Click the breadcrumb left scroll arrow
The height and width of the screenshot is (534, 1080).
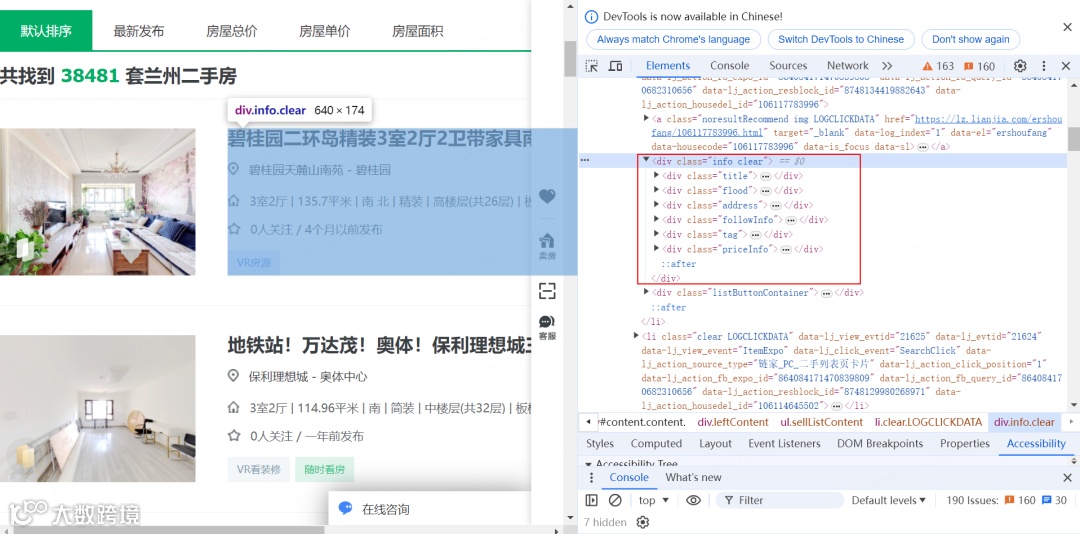pyautogui.click(x=588, y=422)
